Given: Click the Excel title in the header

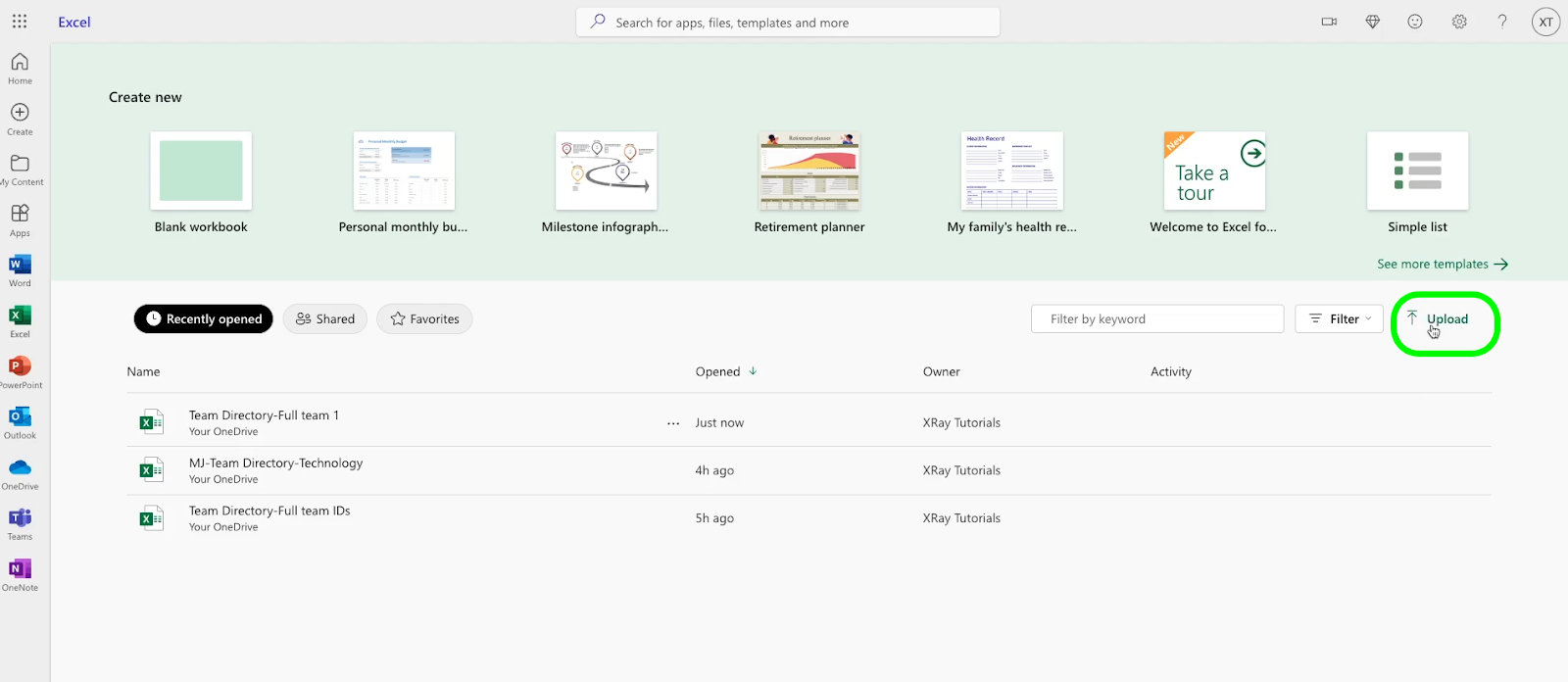Looking at the screenshot, I should pos(74,23).
